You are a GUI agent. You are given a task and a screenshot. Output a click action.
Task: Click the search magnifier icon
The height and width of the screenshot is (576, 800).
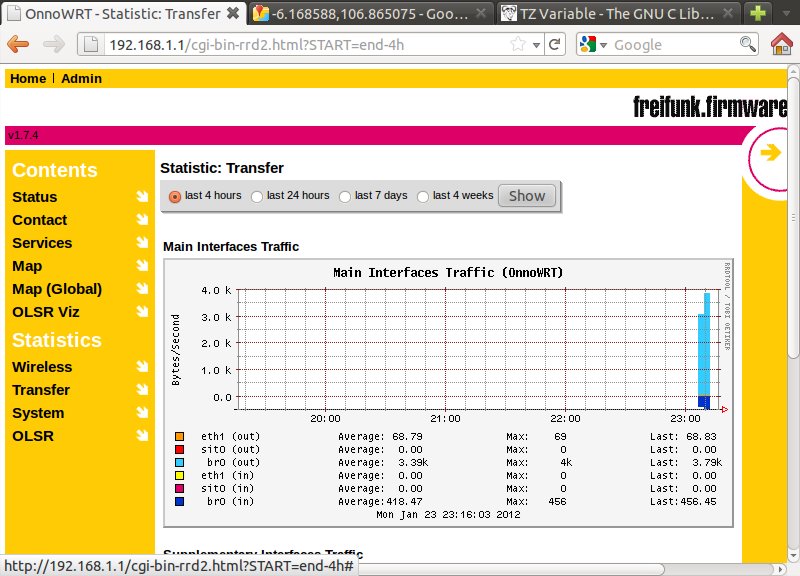[x=747, y=45]
